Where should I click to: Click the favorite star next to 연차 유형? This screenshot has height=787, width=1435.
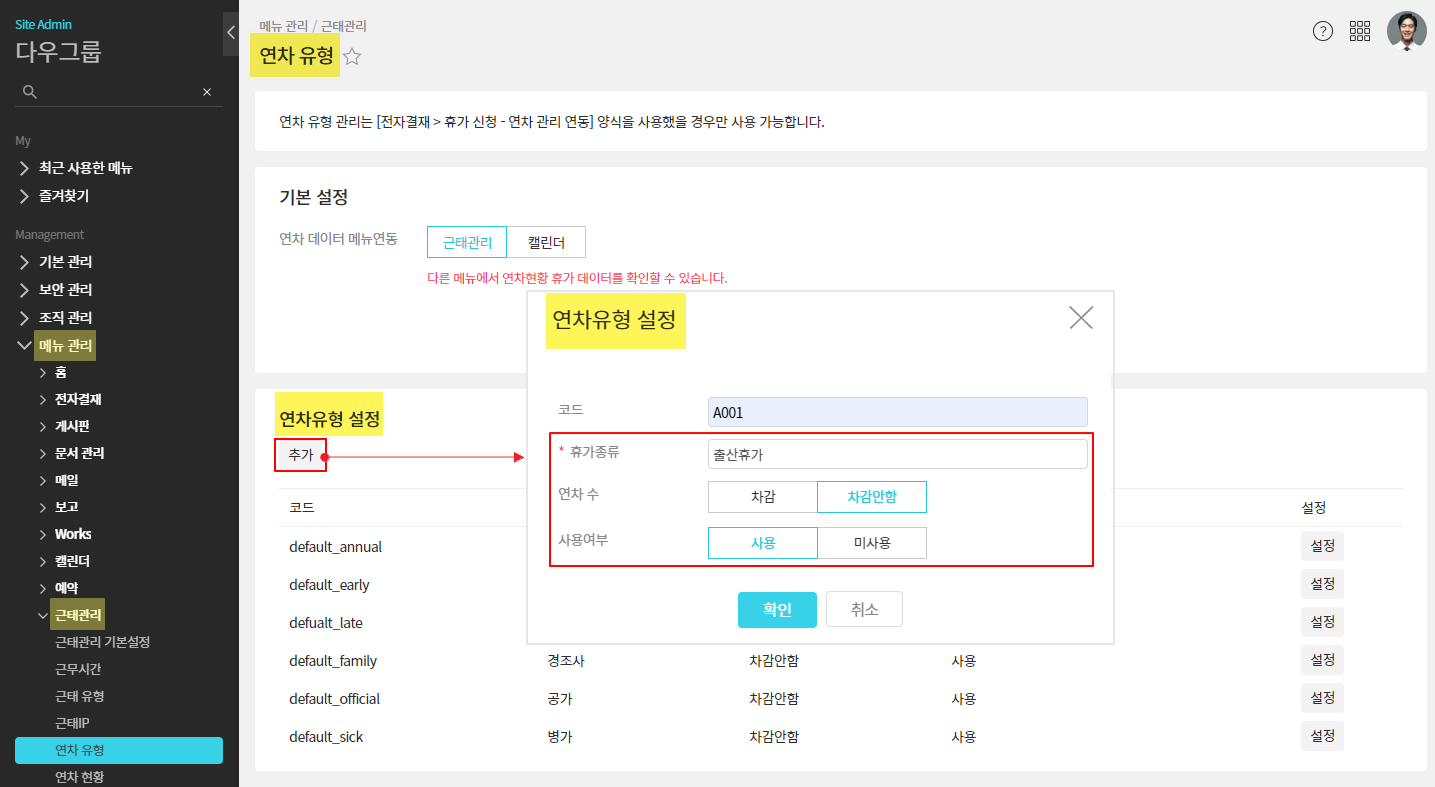pyautogui.click(x=352, y=57)
